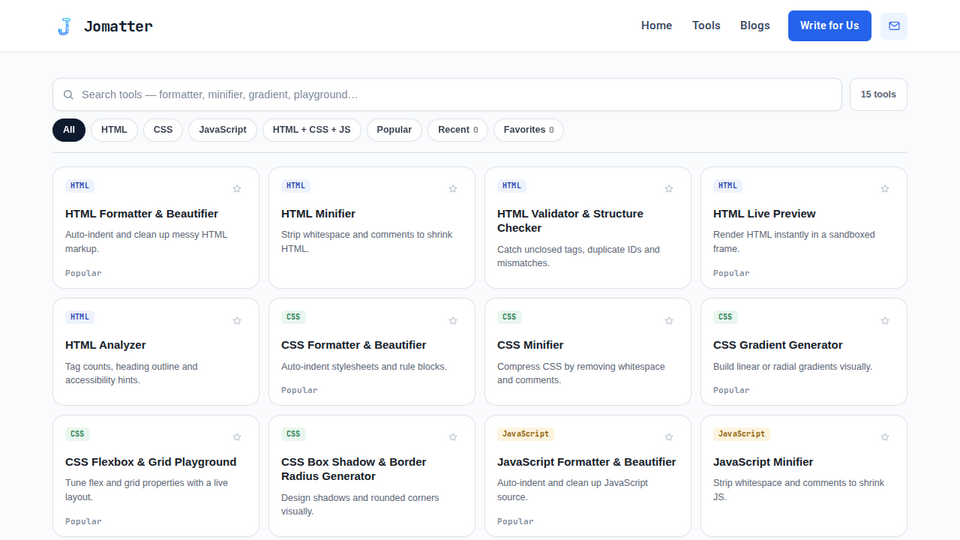Open CSS Box Shadow & Border Radius Generator
Viewport: 960px width, 540px height.
point(353,469)
